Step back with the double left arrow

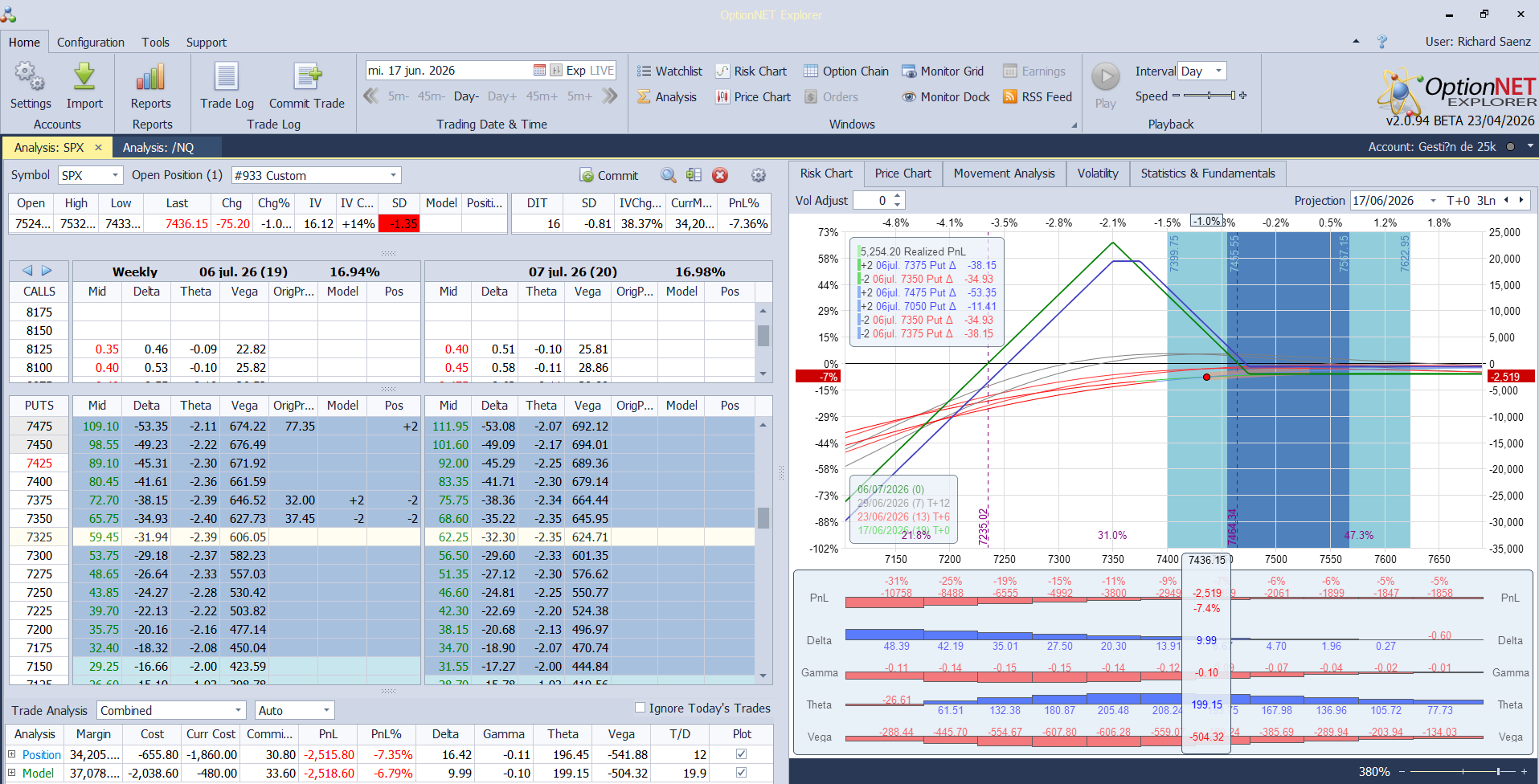[x=371, y=96]
